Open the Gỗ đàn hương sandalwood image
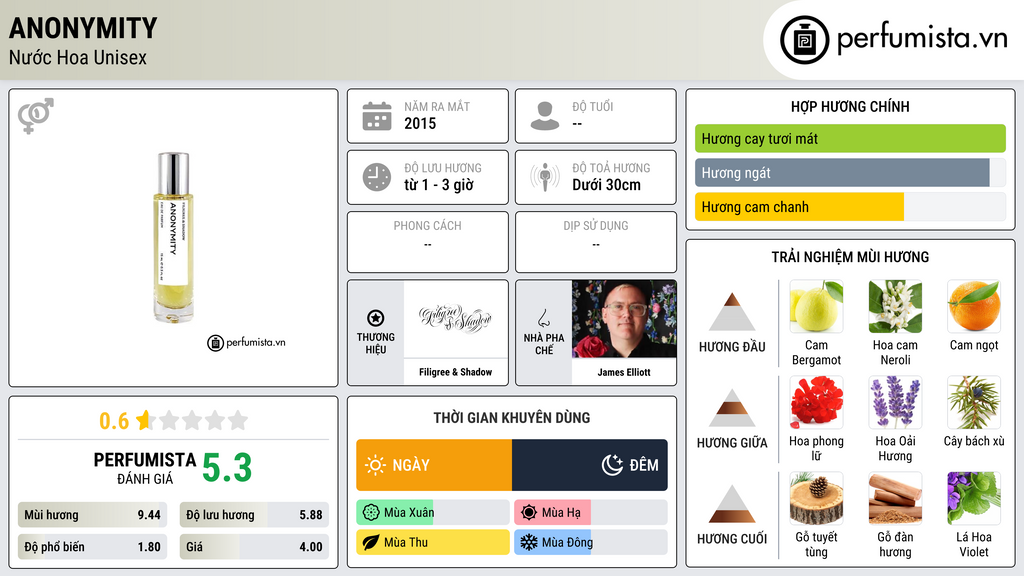The height and width of the screenshot is (576, 1024). point(895,499)
